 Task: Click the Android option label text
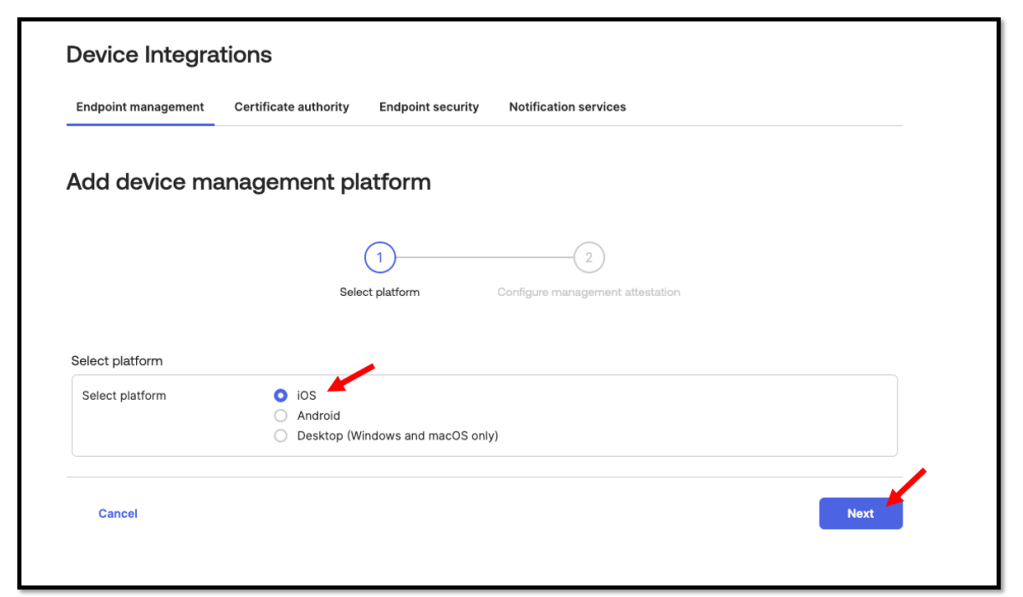(x=318, y=416)
